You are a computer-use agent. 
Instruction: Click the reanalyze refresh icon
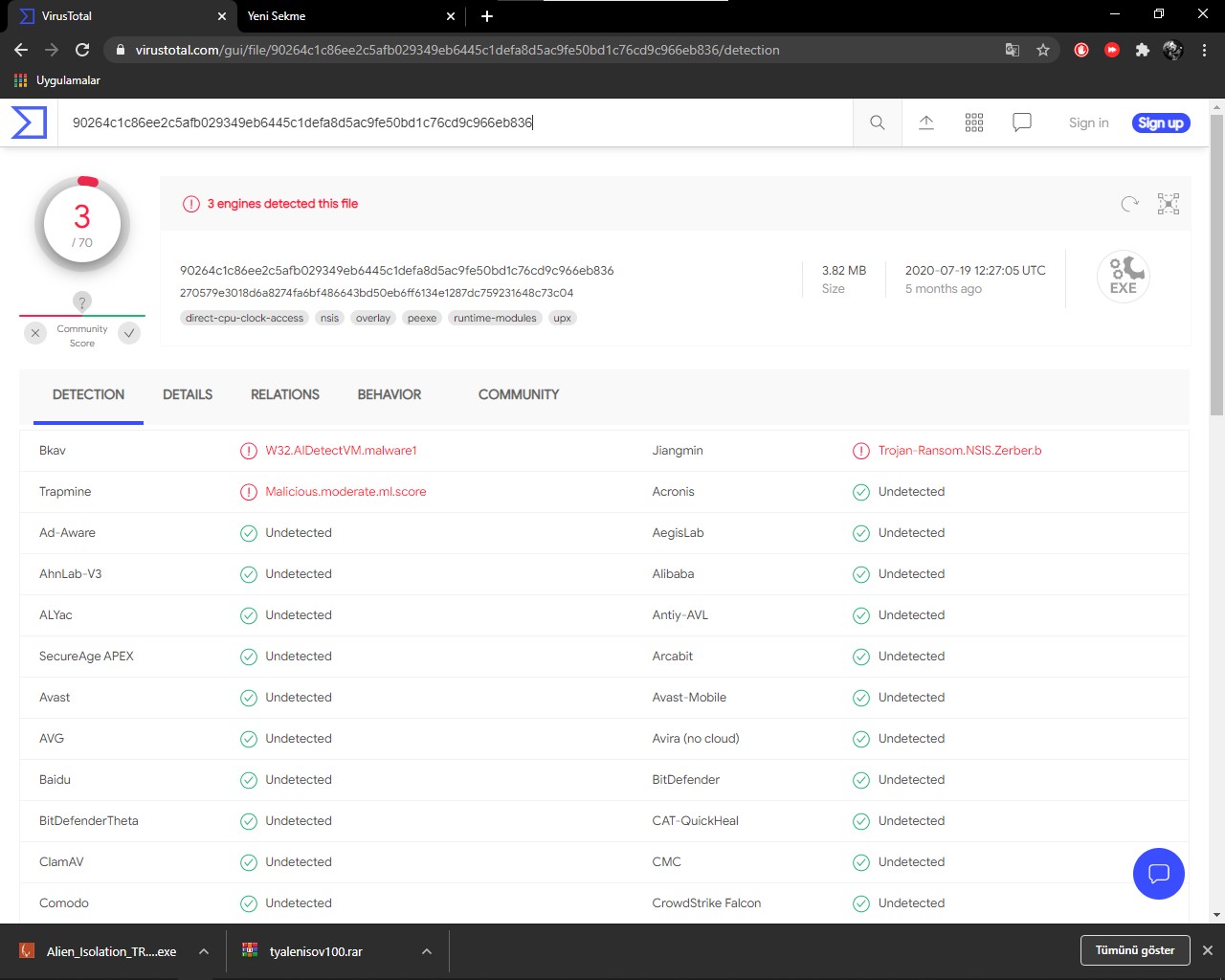1130,204
